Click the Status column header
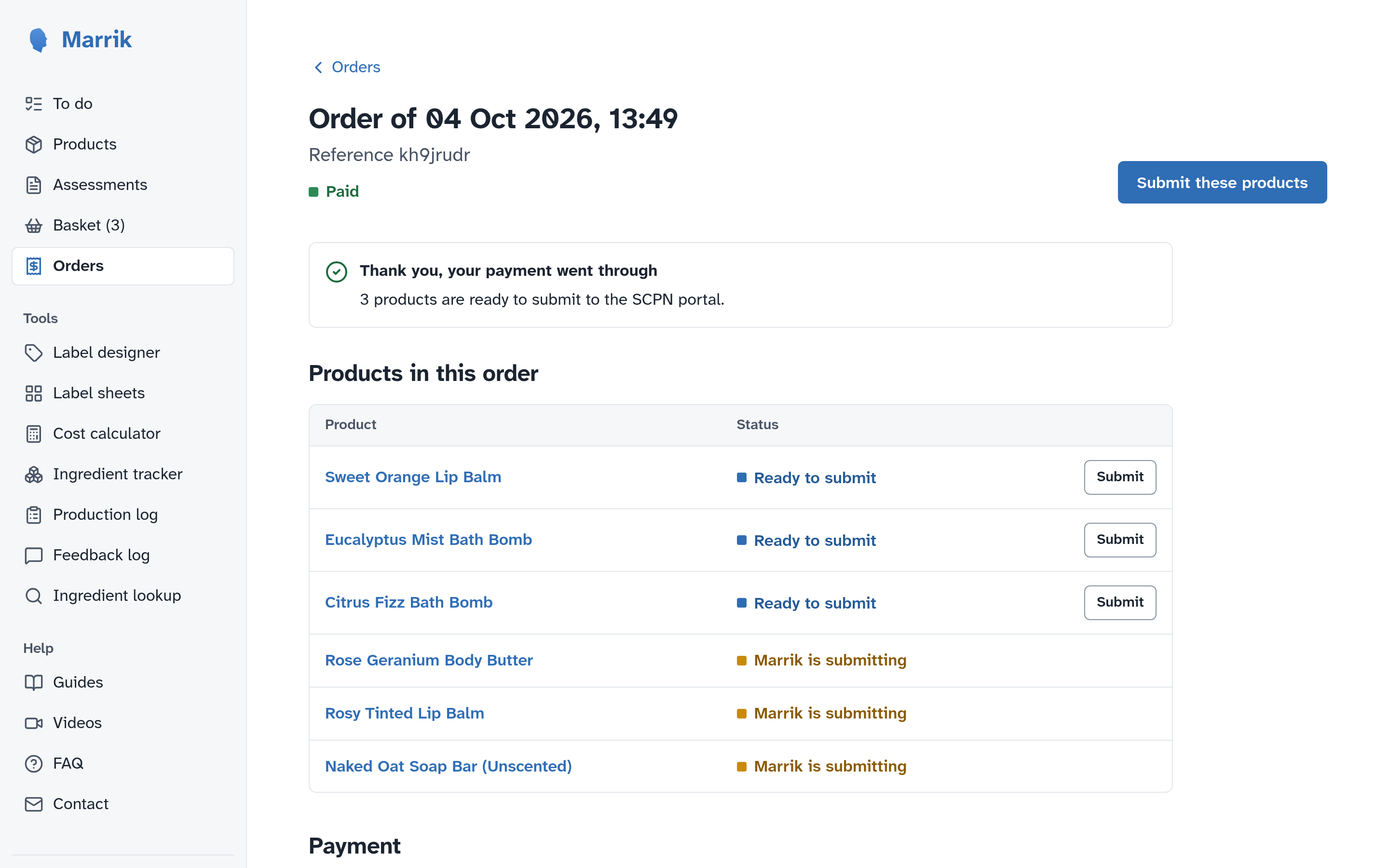1389x868 pixels. tap(757, 425)
